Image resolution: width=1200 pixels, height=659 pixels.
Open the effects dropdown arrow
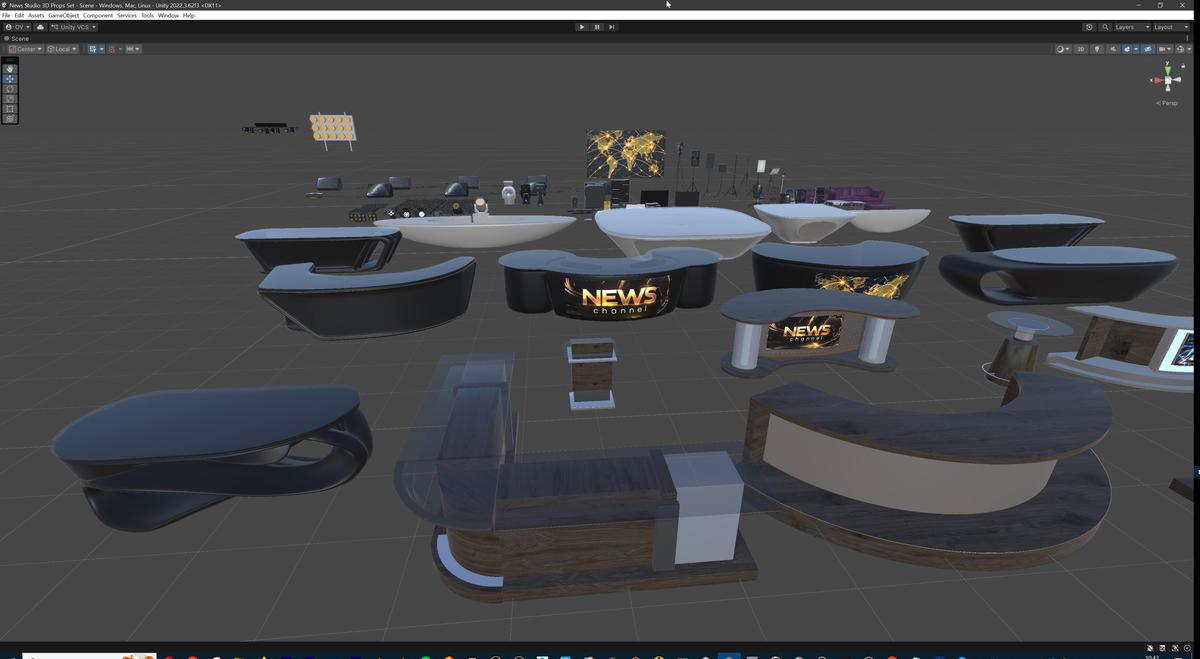1136,49
